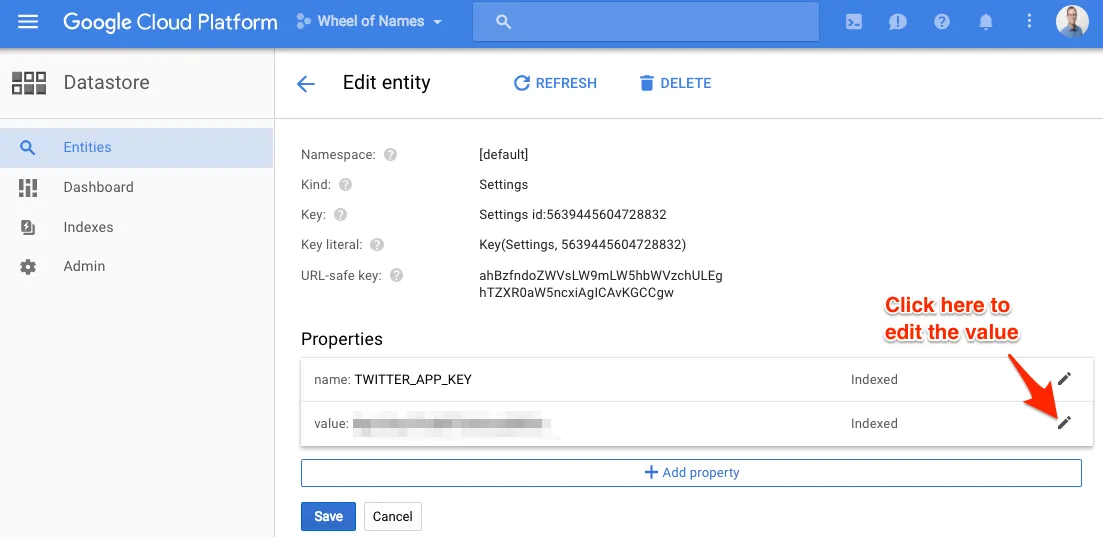Image resolution: width=1103 pixels, height=537 pixels.
Task: Open the hamburger navigation menu
Action: [27, 22]
